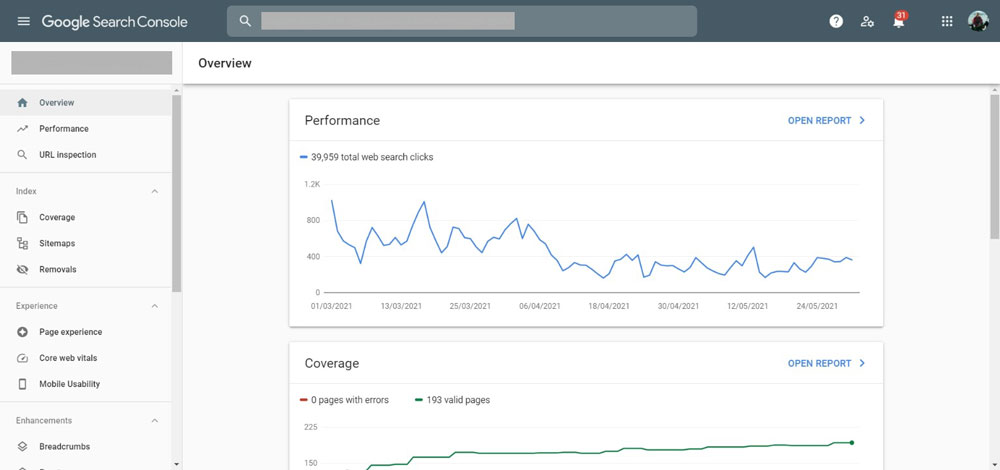Open the Coverage sidebar item

[x=85, y=217]
